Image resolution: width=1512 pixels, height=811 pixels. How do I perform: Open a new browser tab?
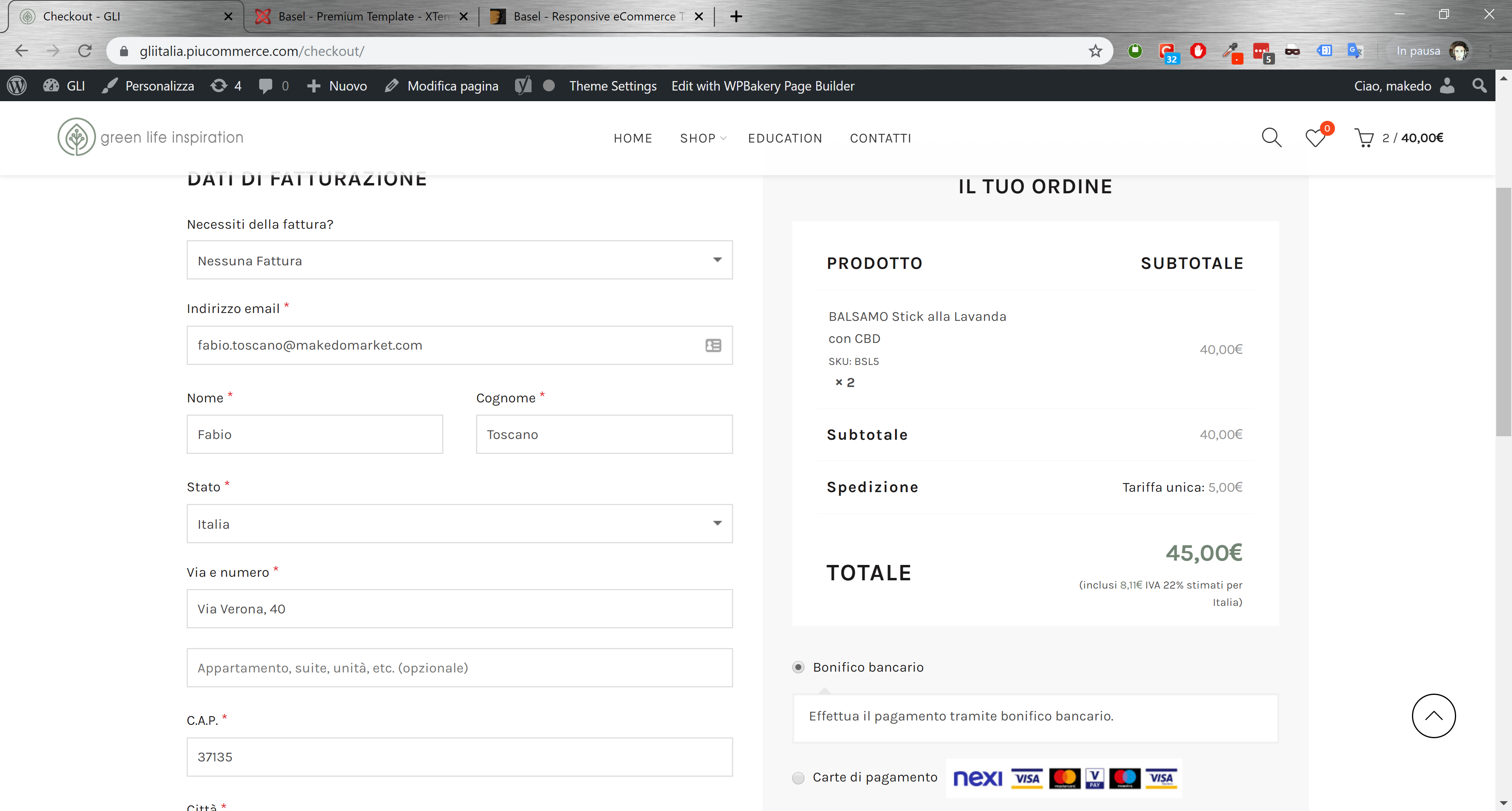click(736, 17)
